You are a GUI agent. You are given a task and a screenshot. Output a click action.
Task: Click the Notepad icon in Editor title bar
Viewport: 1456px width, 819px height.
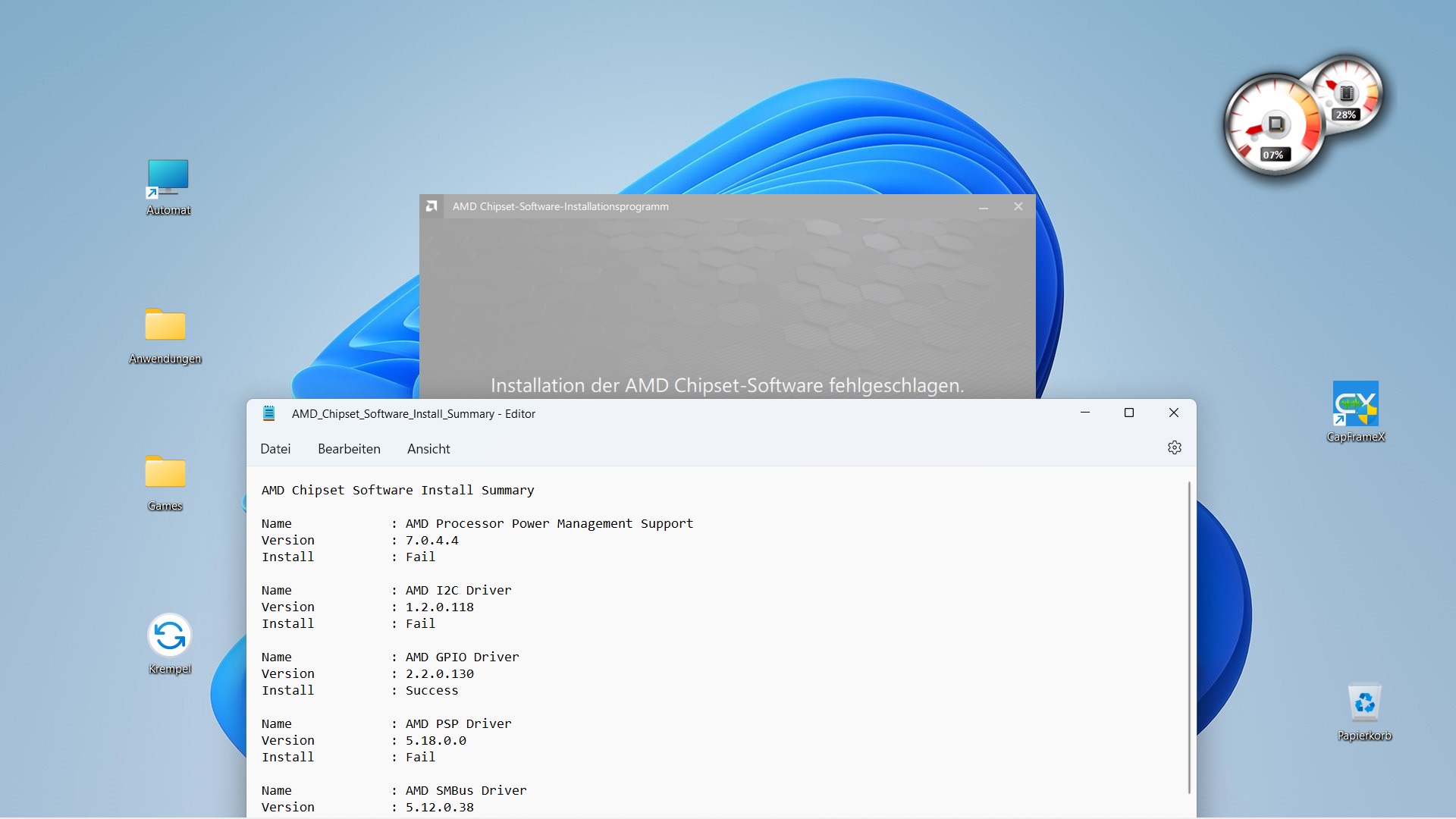pos(268,413)
